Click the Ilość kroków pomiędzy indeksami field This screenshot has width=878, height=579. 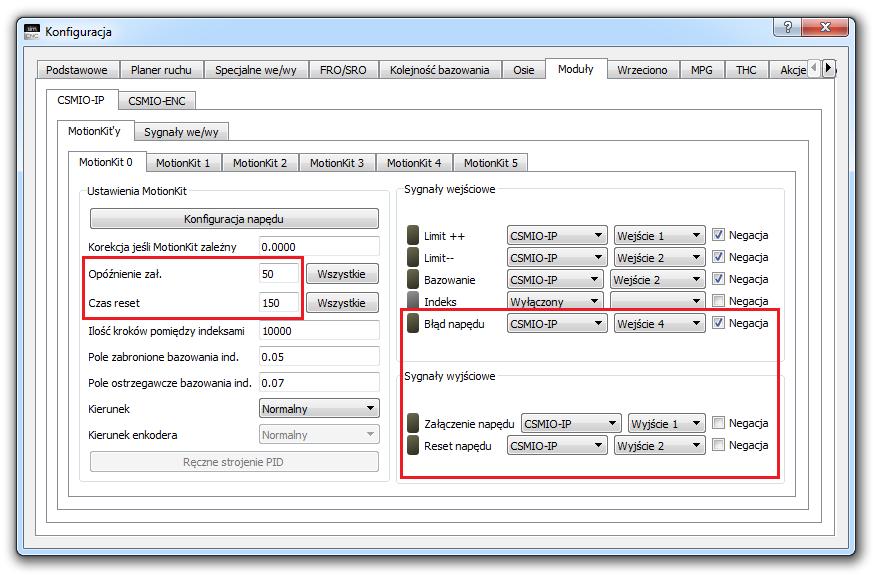319,330
